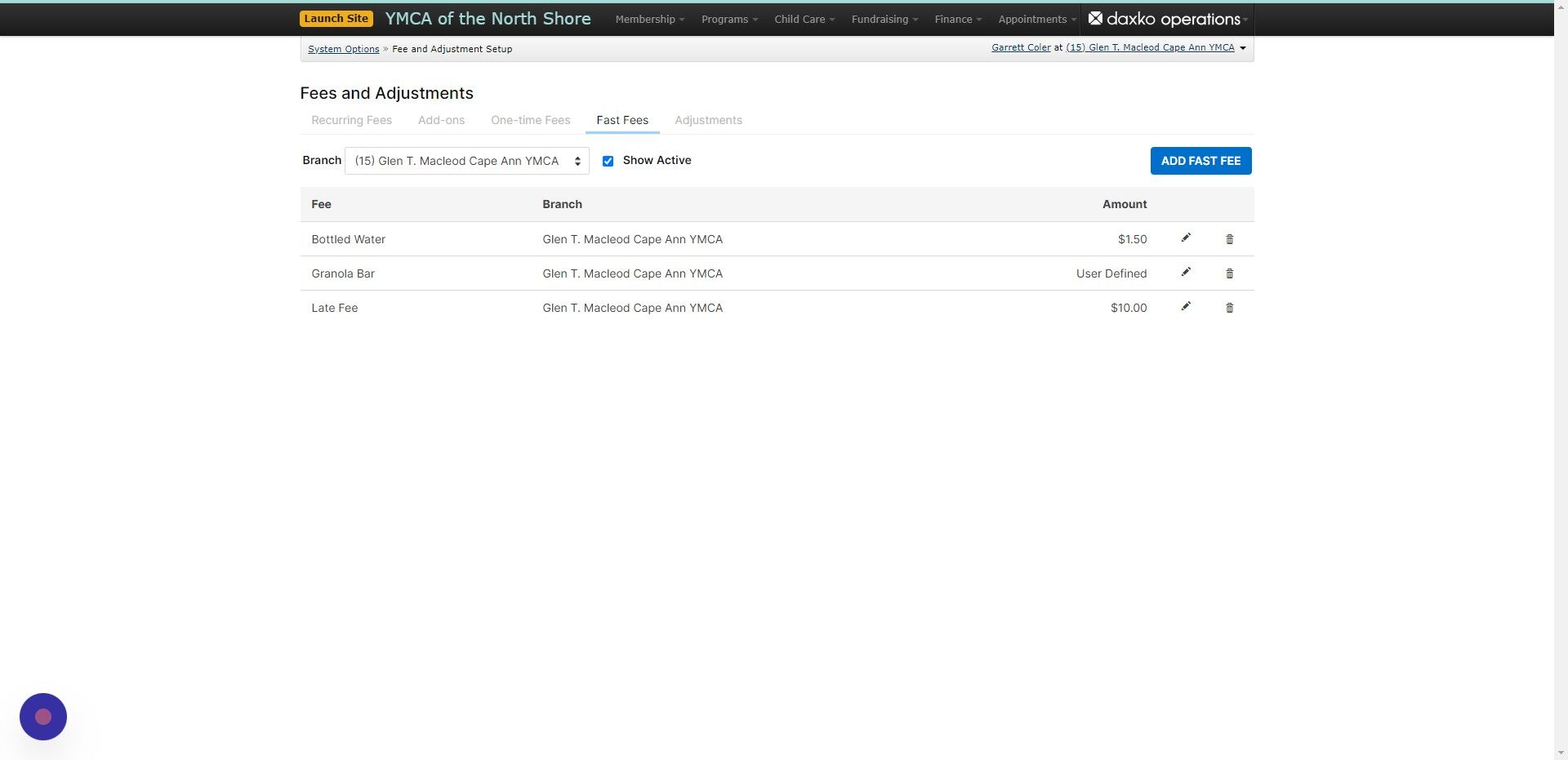This screenshot has height=760, width=1568.
Task: Click the scrollbar down arrow
Action: point(1561,753)
